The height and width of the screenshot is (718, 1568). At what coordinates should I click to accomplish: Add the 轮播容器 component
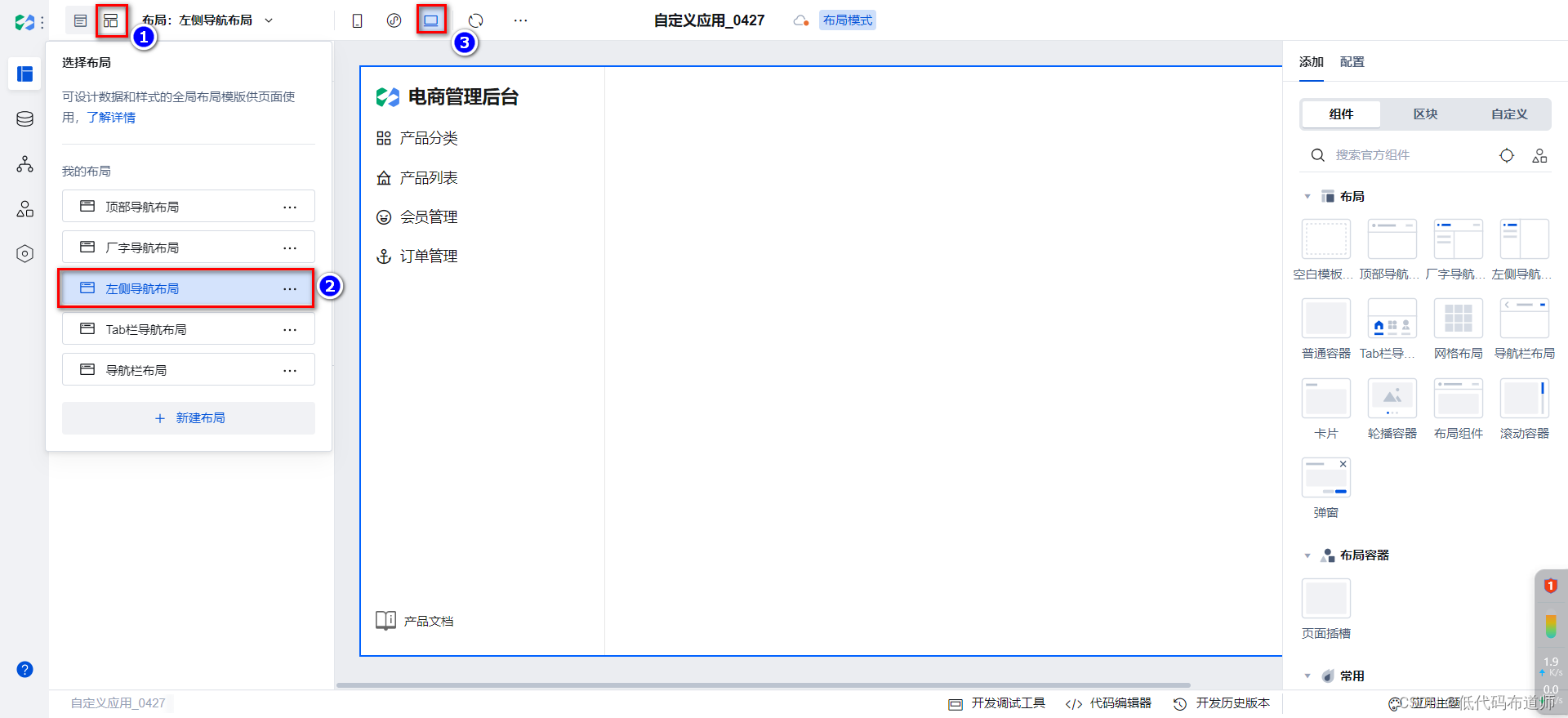[x=1392, y=399]
